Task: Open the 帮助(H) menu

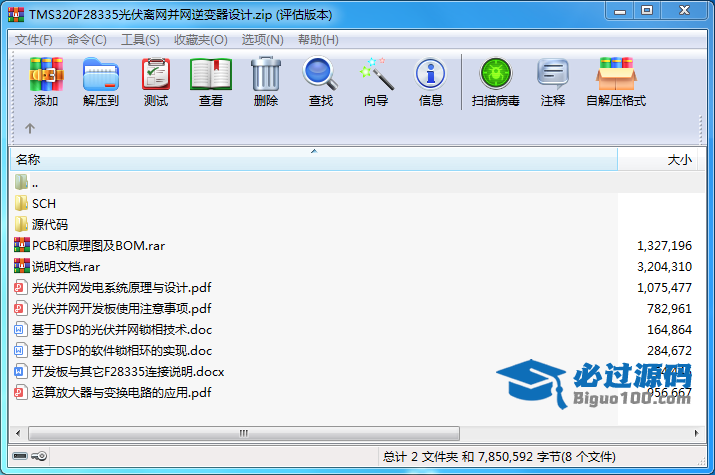Action: click(318, 40)
